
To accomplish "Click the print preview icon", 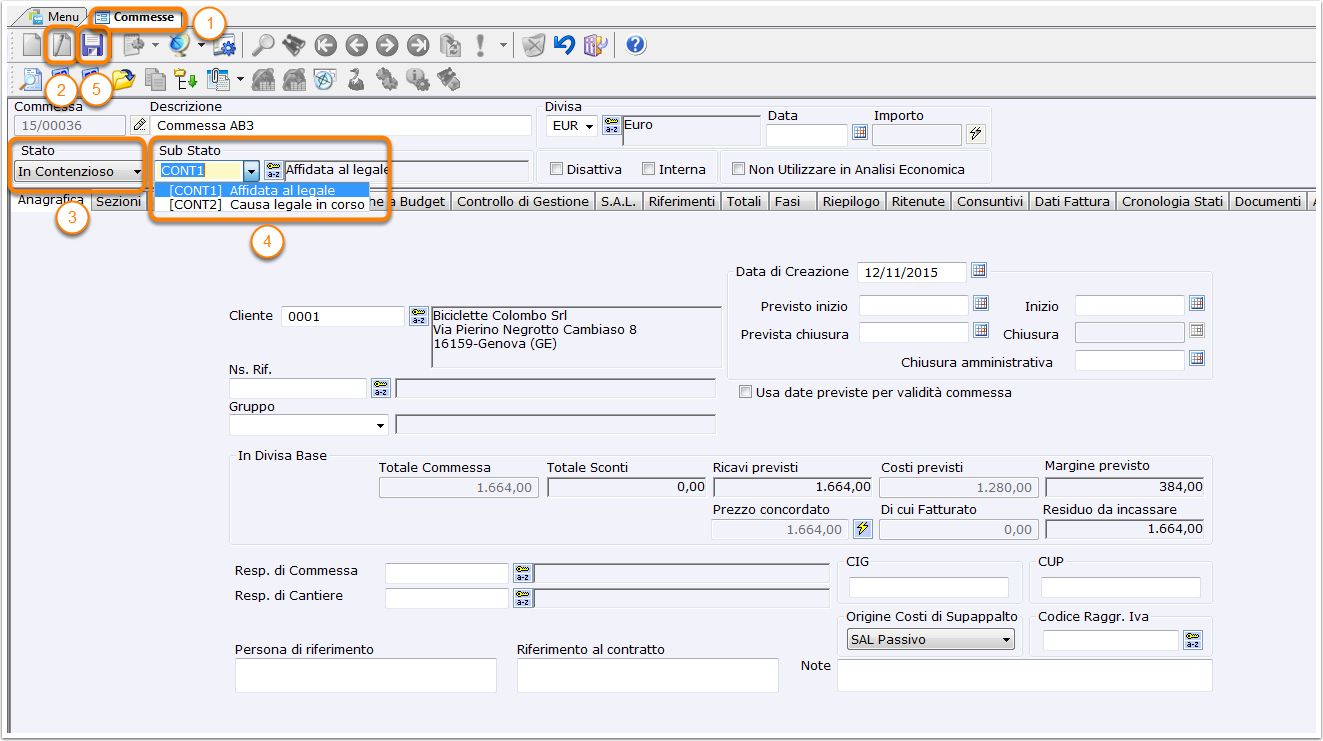I will point(32,80).
